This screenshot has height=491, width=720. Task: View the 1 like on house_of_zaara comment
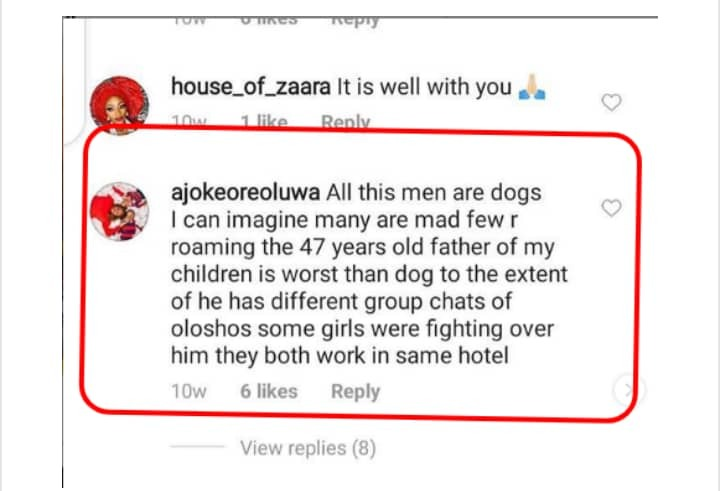point(264,122)
